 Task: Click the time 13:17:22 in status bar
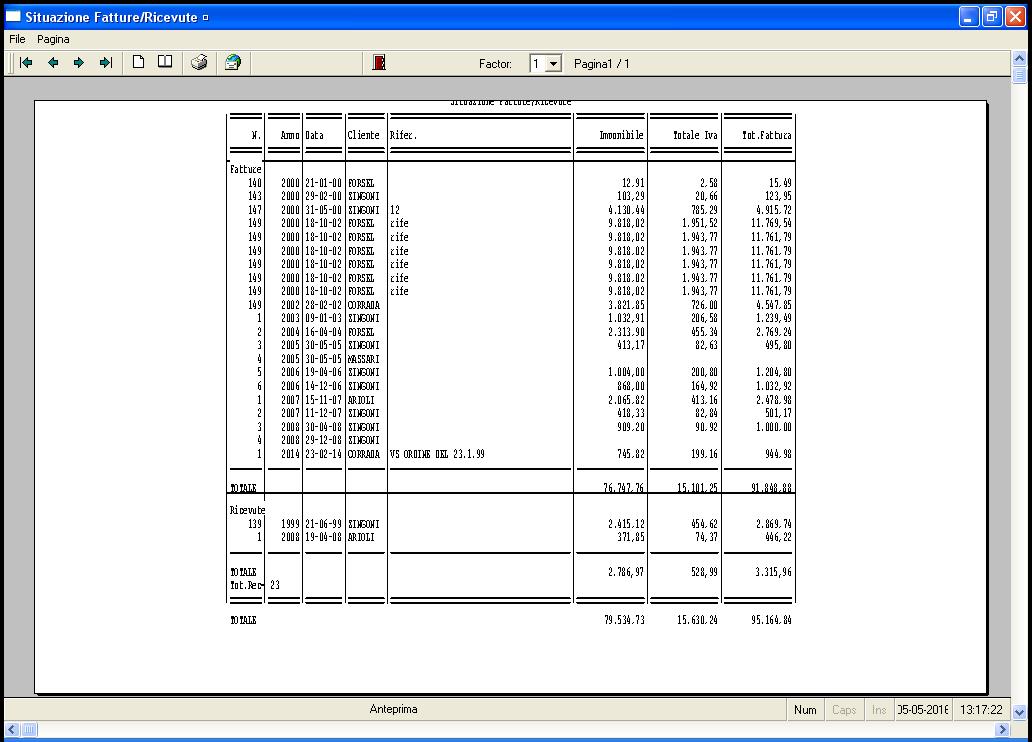point(981,710)
